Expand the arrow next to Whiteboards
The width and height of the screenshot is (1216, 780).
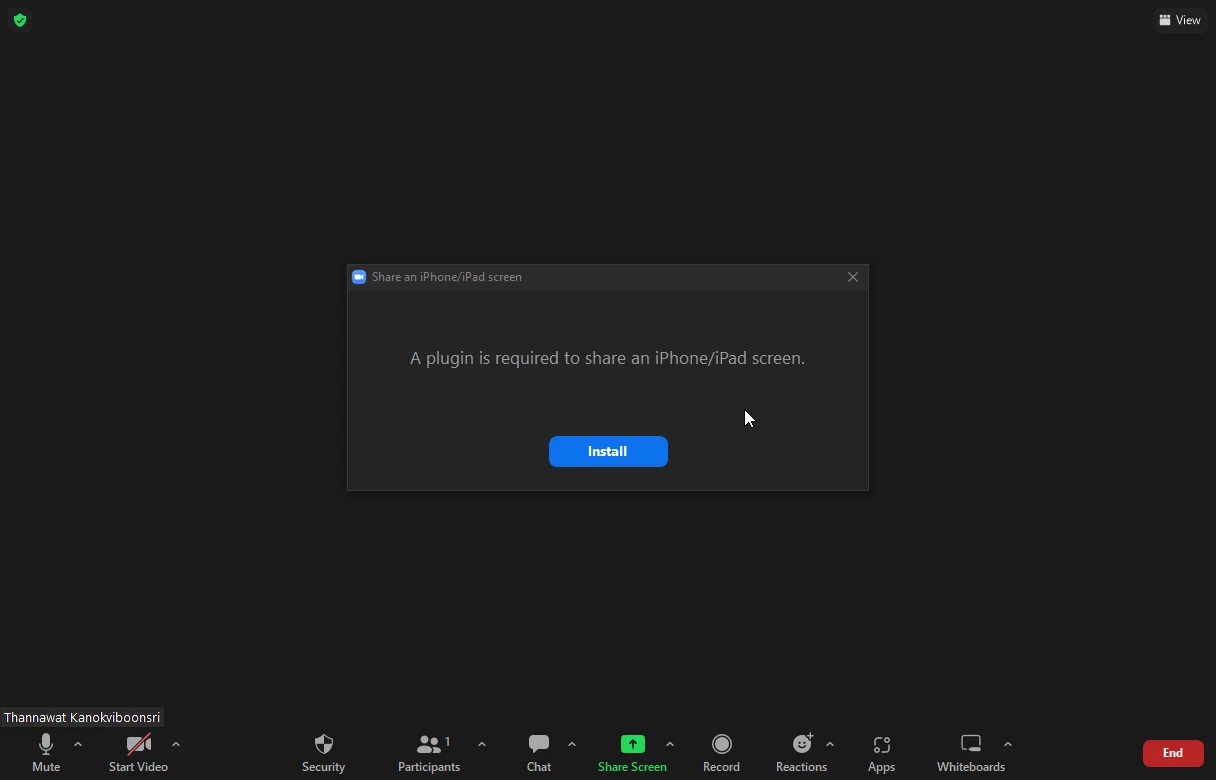tap(1008, 745)
